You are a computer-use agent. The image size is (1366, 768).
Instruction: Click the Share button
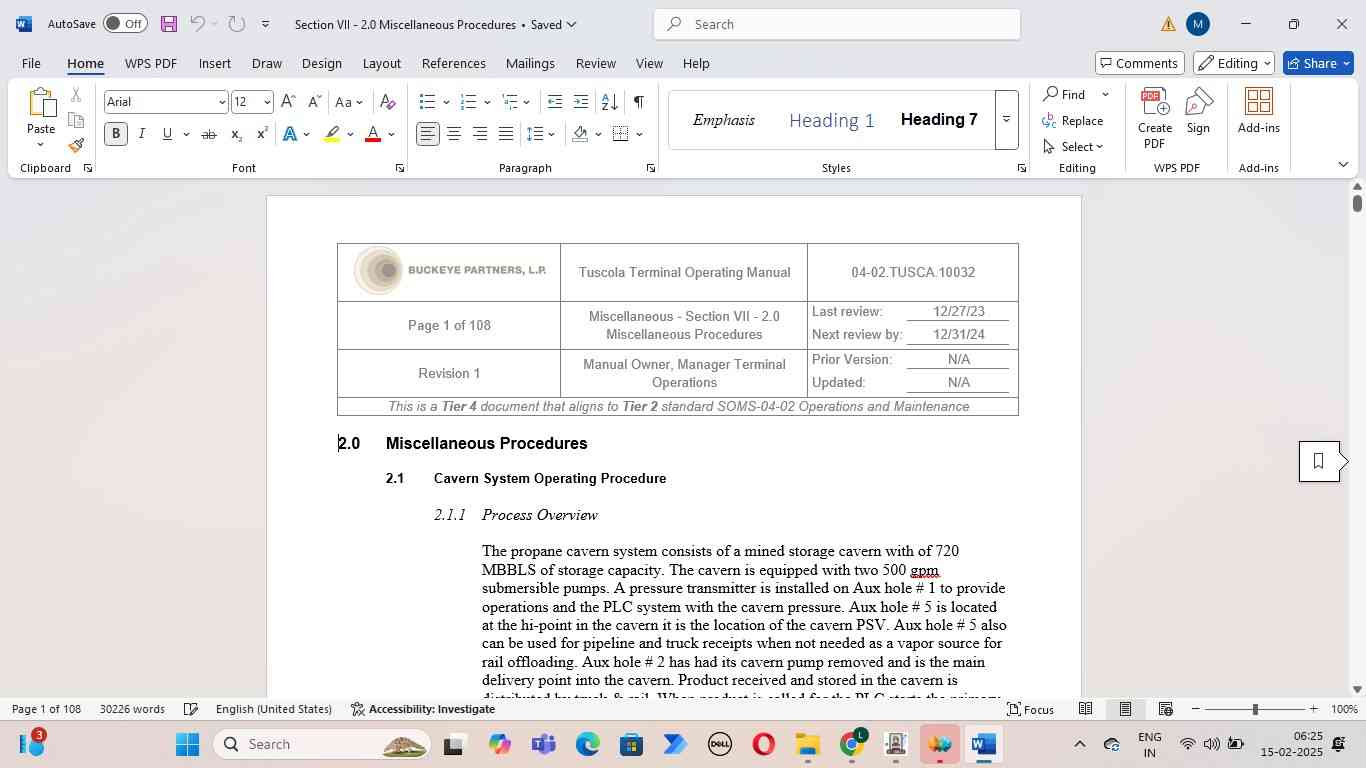(1318, 63)
